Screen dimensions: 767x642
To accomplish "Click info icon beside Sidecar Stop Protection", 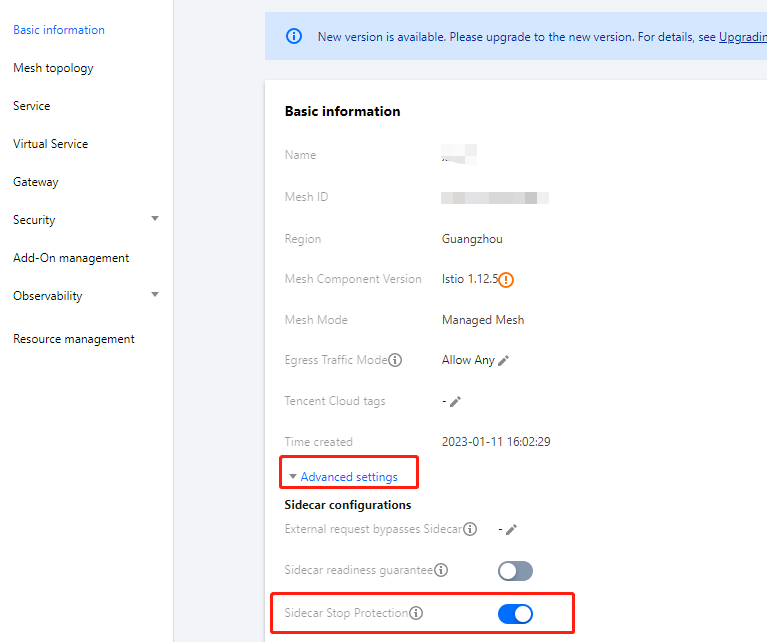I will (416, 613).
